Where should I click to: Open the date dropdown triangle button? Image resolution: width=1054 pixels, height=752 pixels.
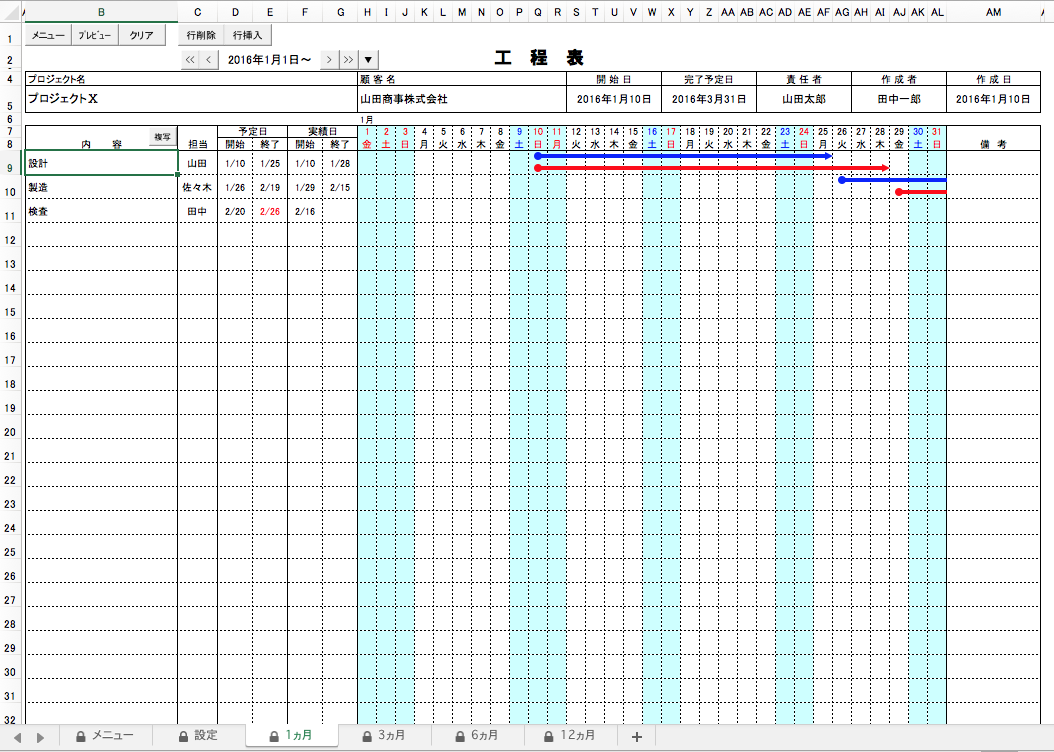click(x=368, y=60)
